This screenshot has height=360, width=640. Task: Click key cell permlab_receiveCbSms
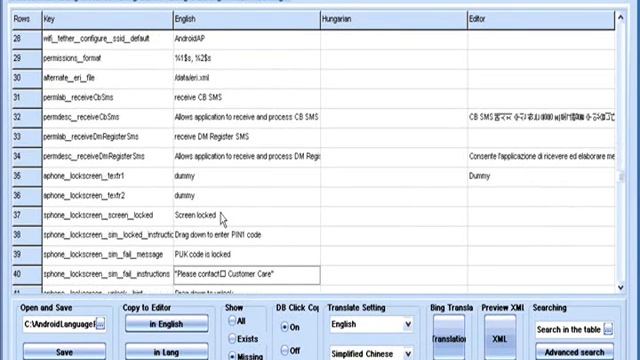pyautogui.click(x=108, y=98)
